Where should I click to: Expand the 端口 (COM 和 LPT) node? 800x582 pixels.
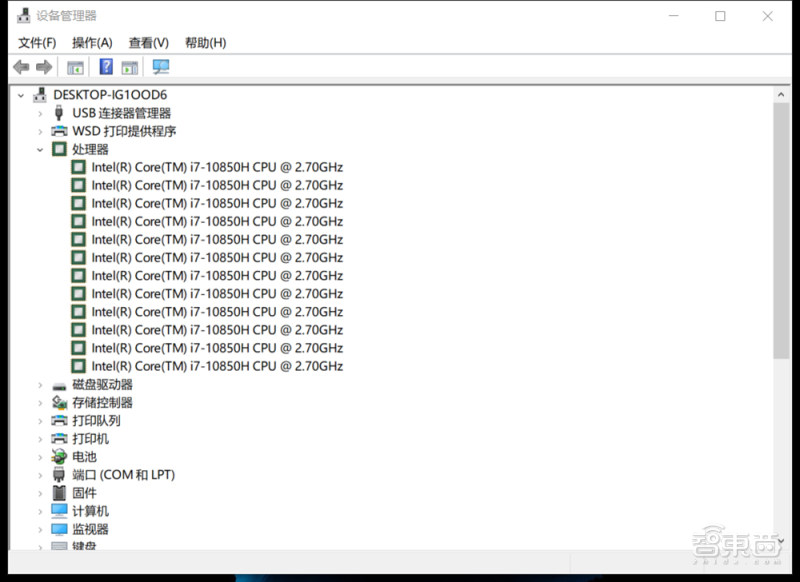tap(40, 474)
